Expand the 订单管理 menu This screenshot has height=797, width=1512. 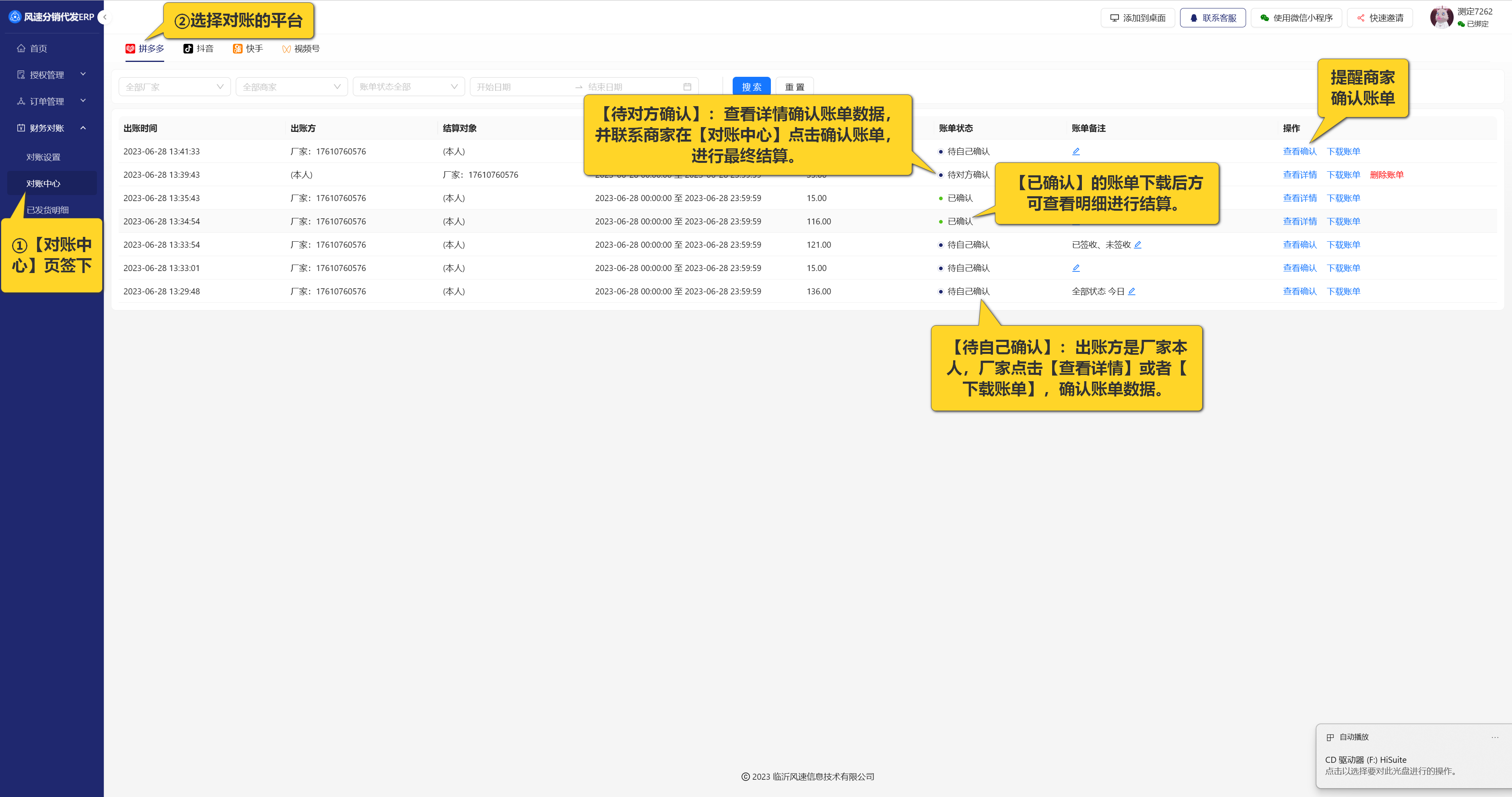click(x=51, y=101)
